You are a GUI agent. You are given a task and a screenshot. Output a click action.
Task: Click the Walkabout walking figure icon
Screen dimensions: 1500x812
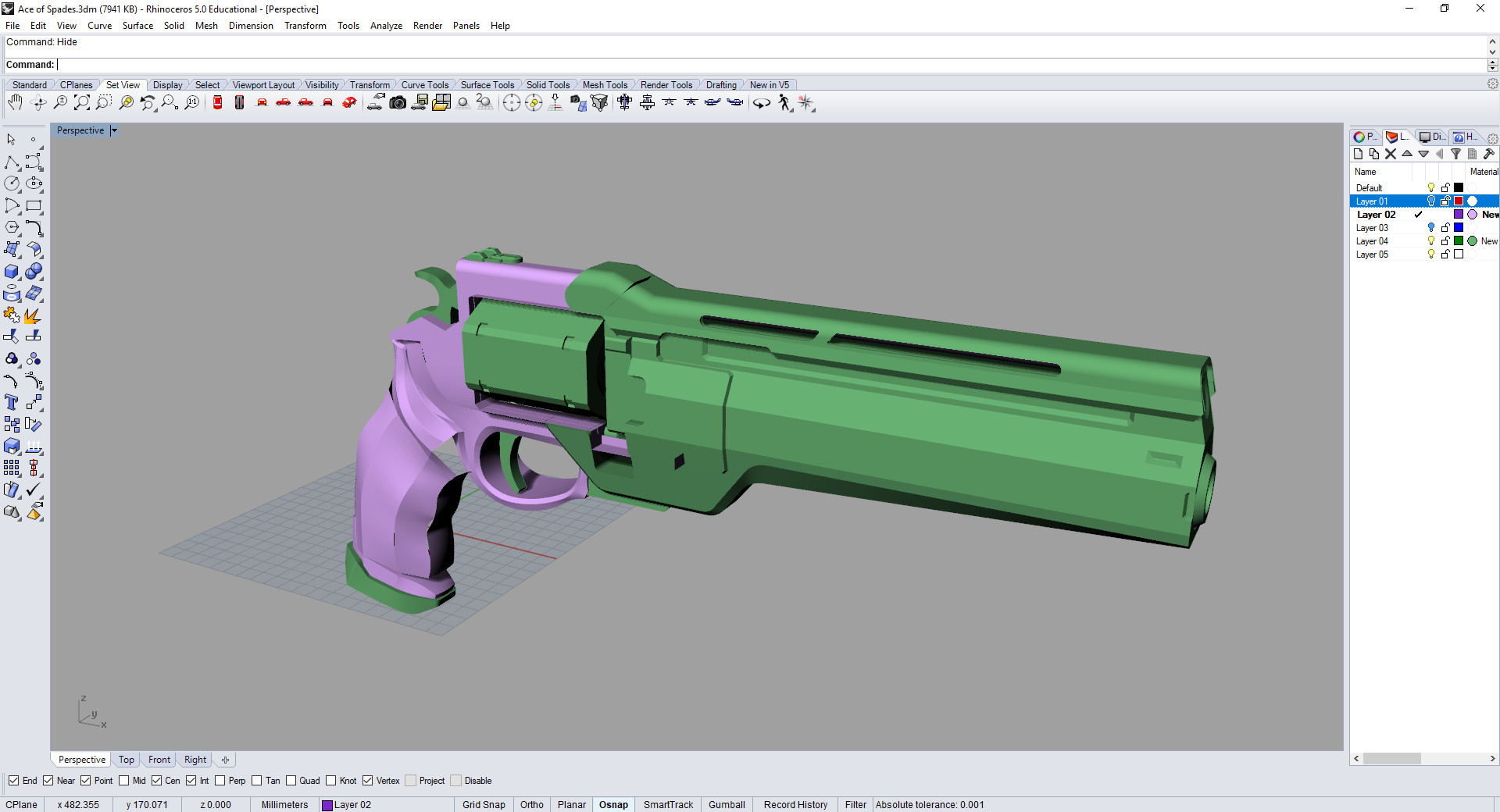tap(784, 103)
